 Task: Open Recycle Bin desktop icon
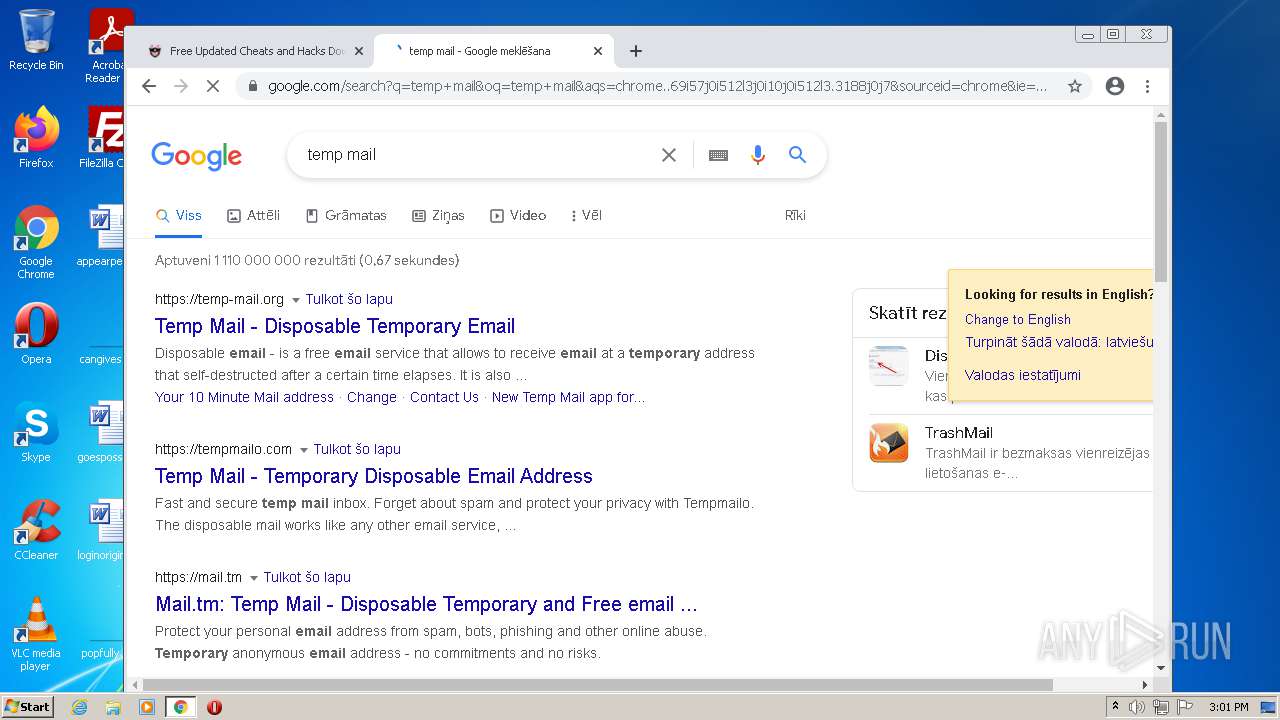36,41
